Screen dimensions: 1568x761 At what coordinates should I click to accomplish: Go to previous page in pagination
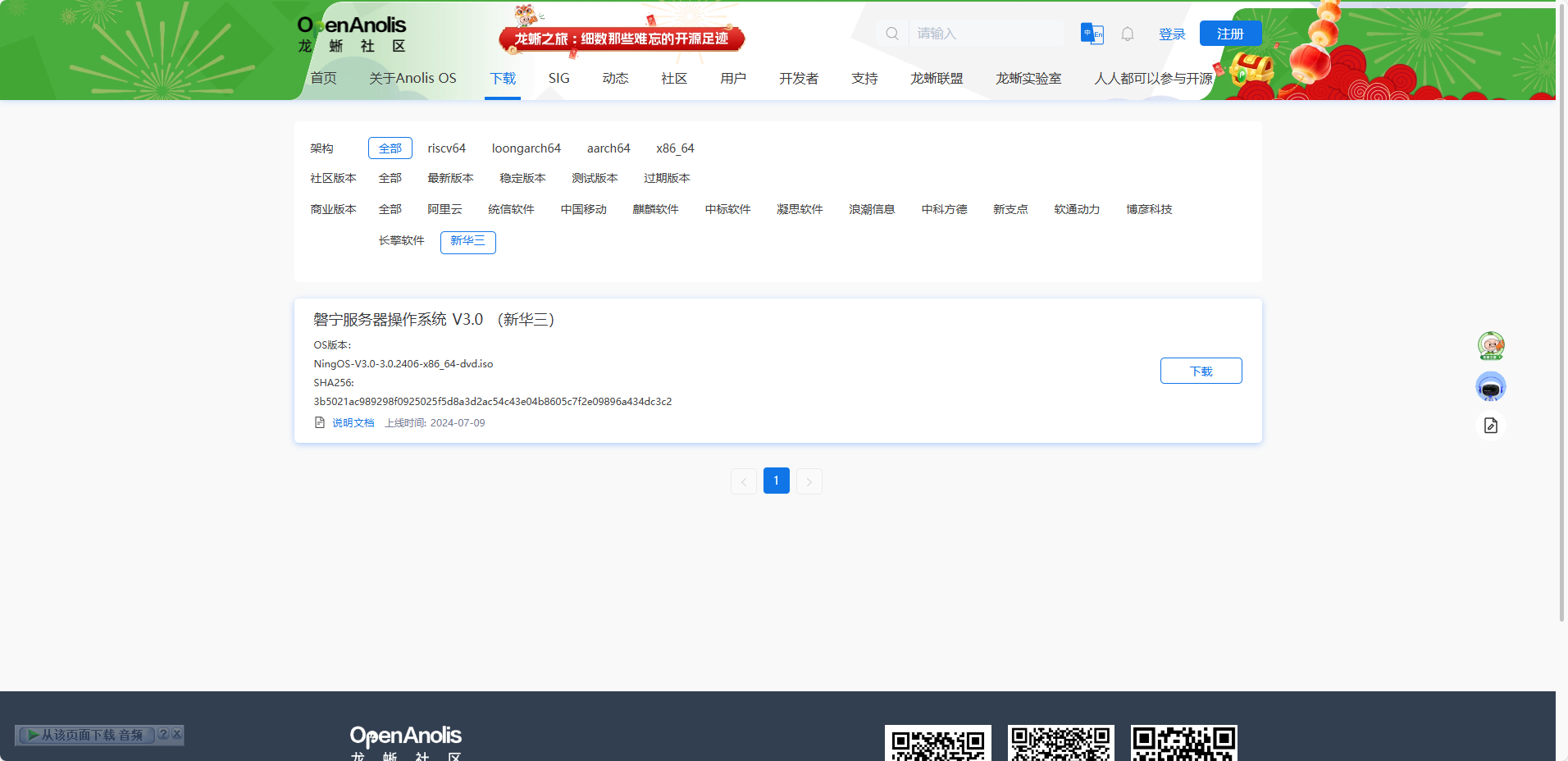tap(743, 481)
